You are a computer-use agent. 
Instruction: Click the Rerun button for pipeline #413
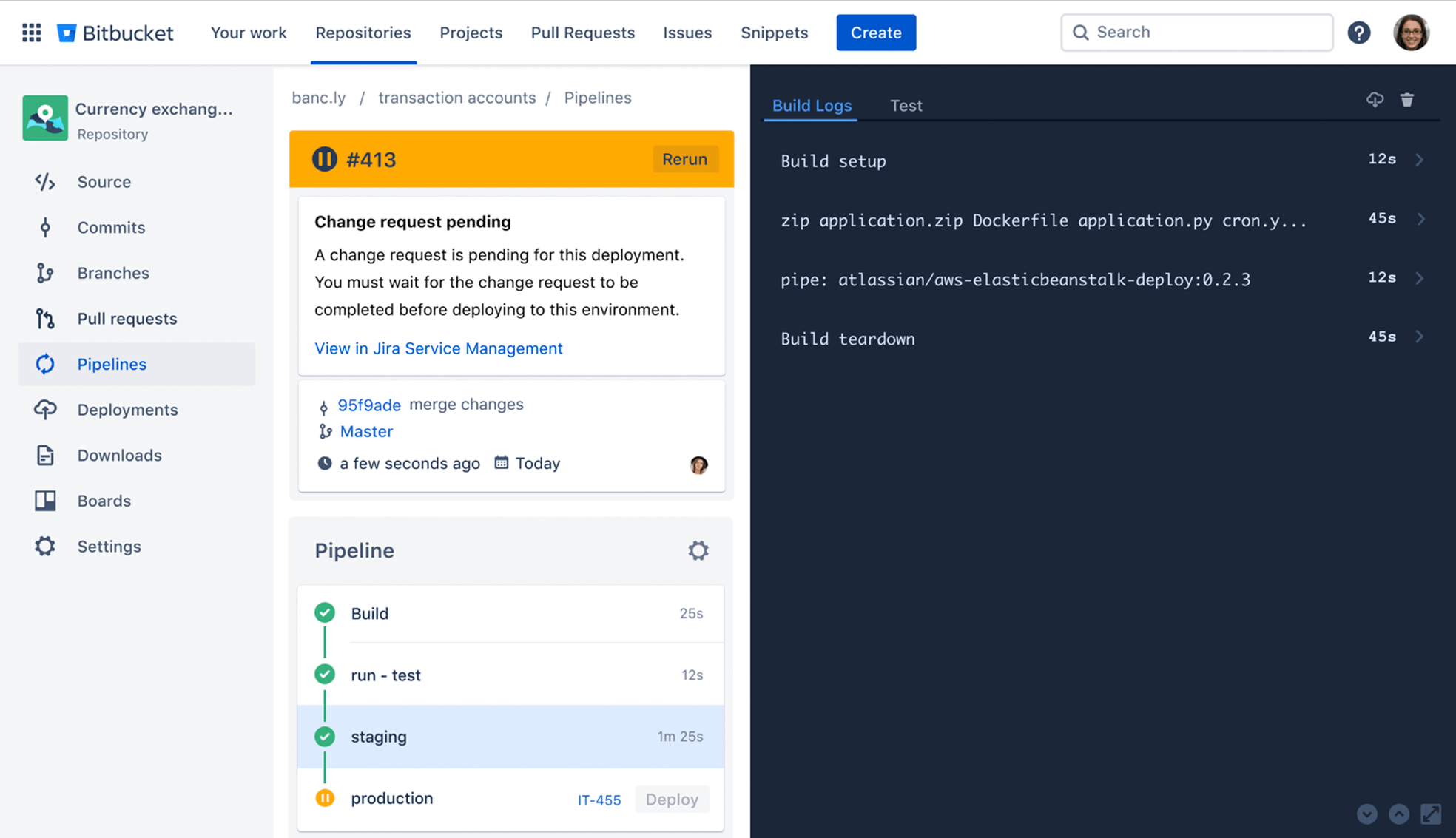[x=684, y=159]
